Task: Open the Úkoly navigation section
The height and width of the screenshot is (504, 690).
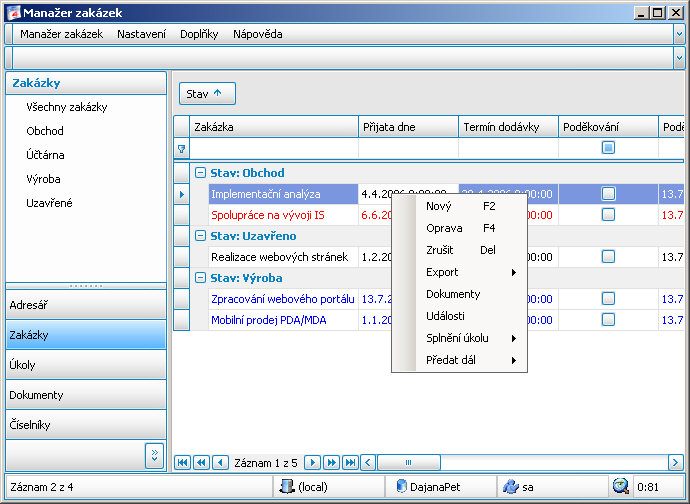Action: pos(86,364)
